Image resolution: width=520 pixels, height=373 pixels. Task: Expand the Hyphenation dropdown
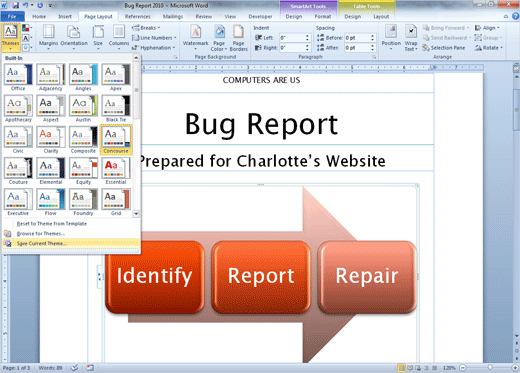pyautogui.click(x=154, y=48)
